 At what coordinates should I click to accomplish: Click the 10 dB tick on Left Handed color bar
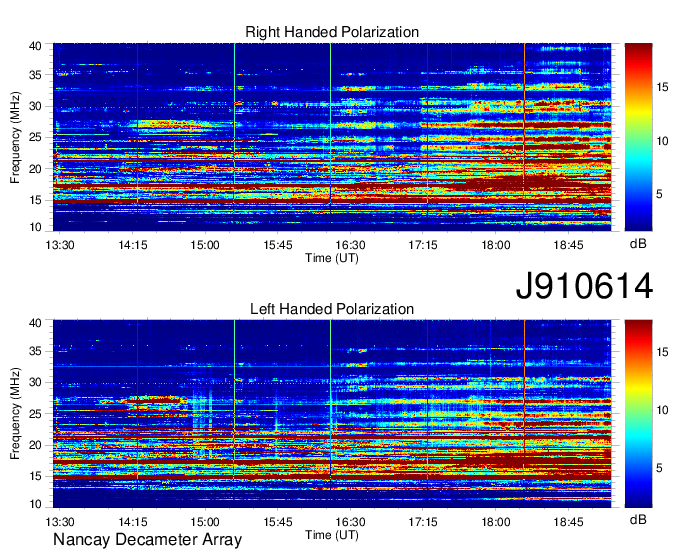point(662,410)
